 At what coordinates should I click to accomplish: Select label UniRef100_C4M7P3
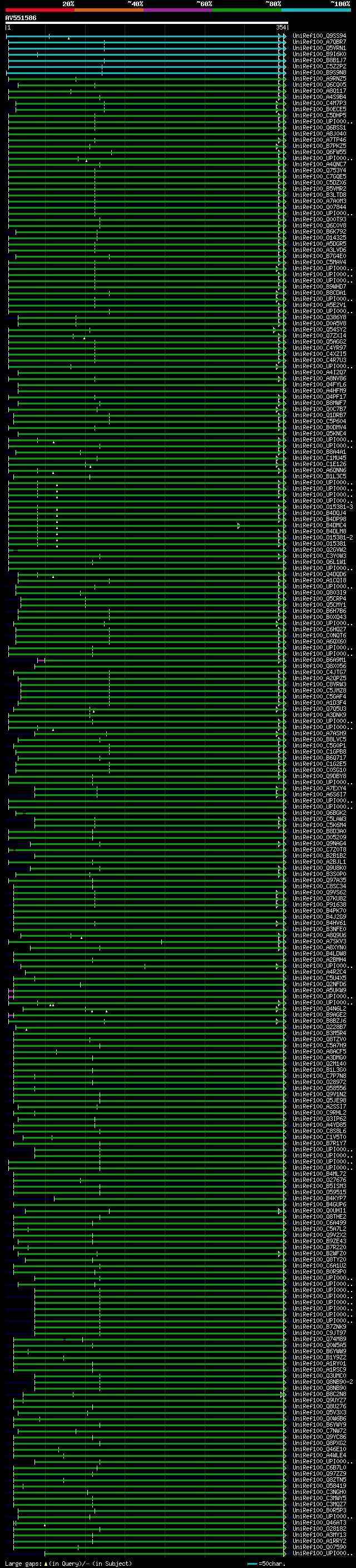[319, 103]
